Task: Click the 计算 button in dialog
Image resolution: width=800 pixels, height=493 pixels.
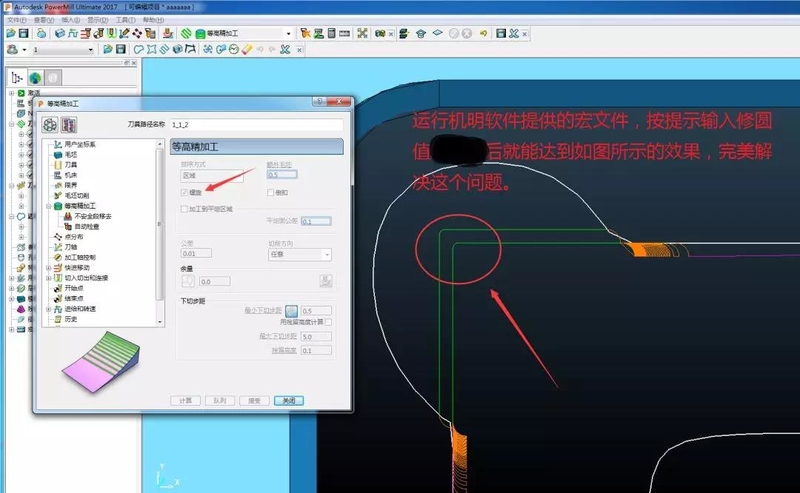Action: tap(185, 400)
